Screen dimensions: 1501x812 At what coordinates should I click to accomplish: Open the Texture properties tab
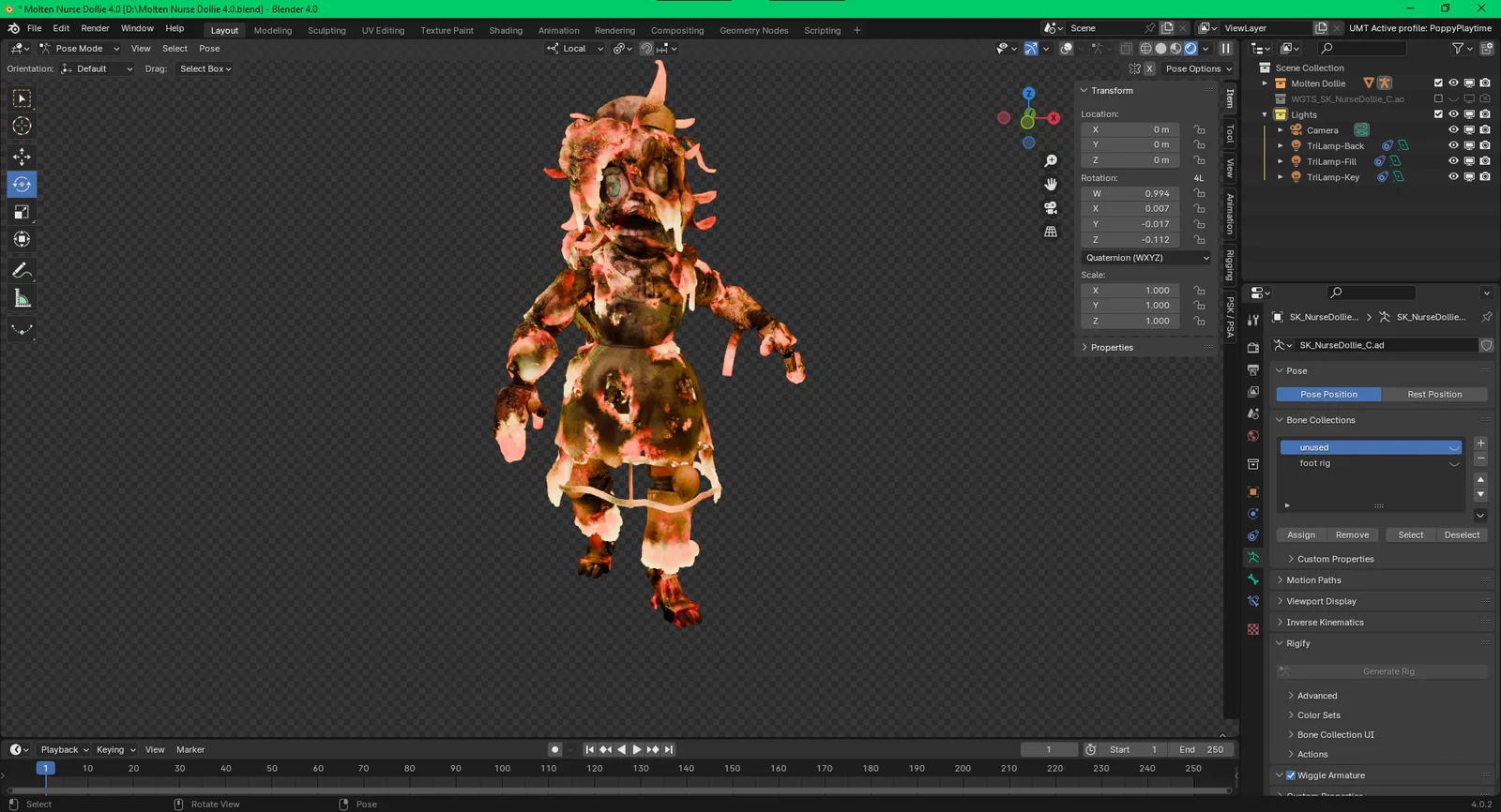tap(1253, 629)
